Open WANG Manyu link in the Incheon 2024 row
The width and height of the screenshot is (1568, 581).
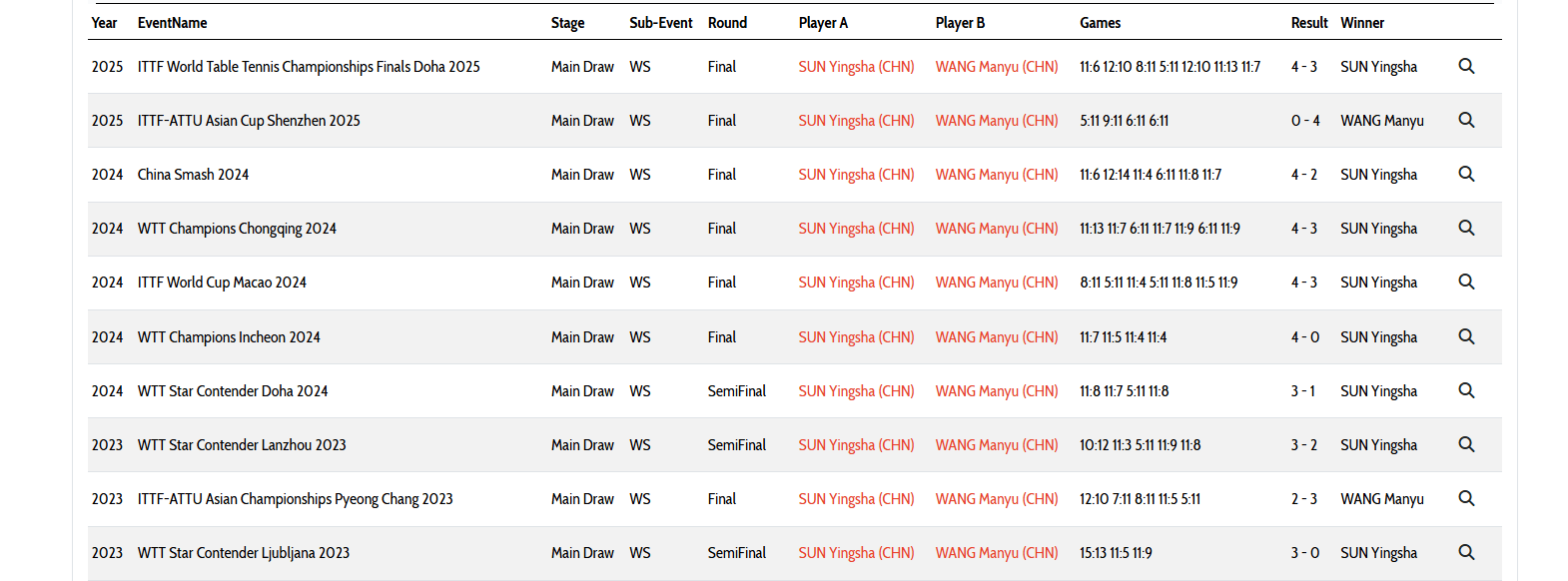tap(997, 337)
